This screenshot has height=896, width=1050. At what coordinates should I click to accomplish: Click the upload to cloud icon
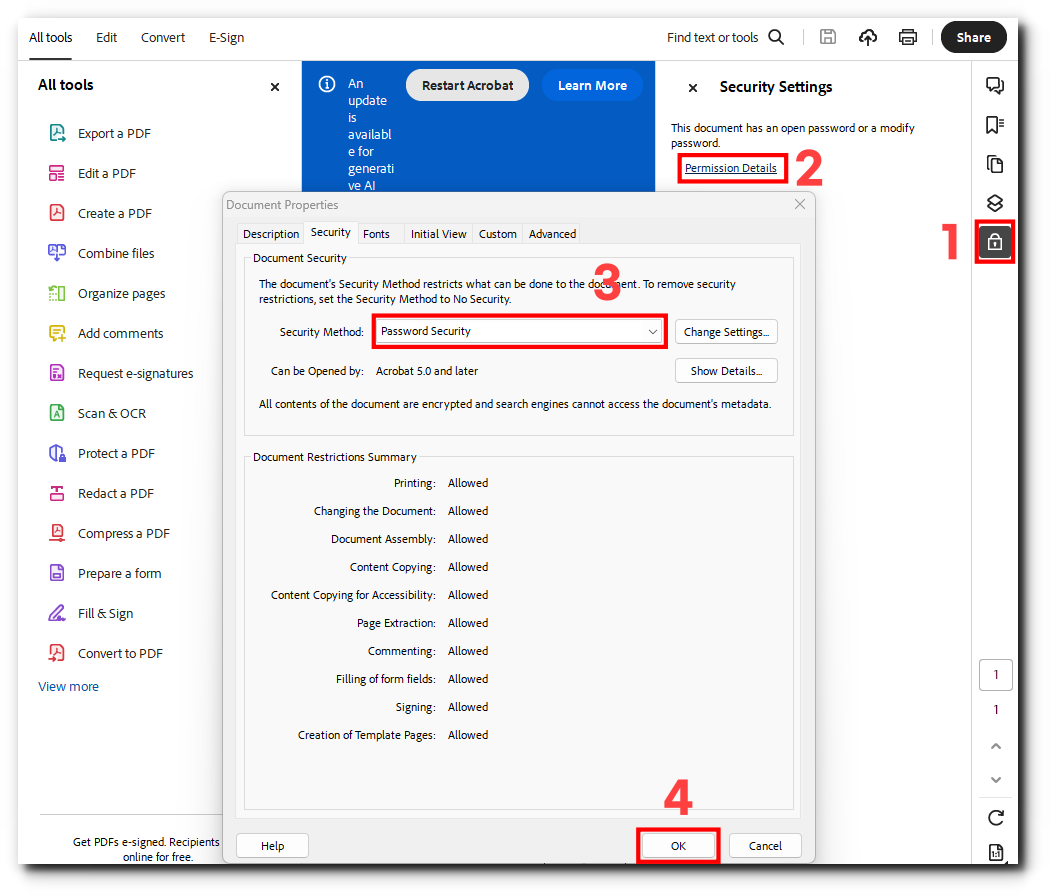click(868, 38)
